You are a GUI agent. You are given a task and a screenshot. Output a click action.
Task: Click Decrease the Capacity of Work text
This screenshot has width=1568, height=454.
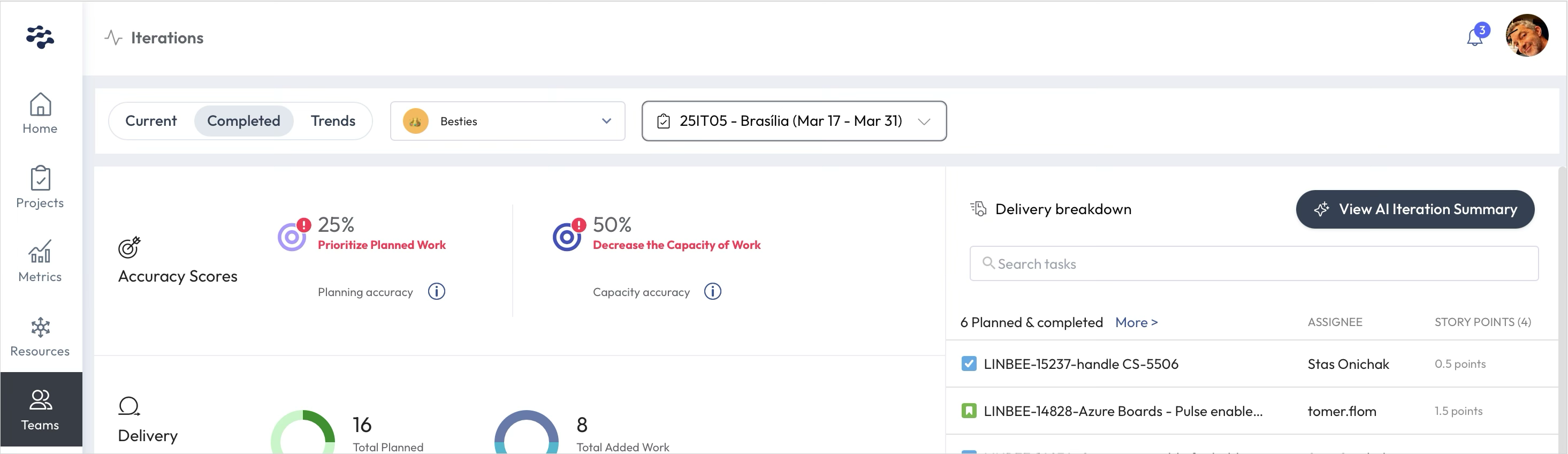click(677, 245)
